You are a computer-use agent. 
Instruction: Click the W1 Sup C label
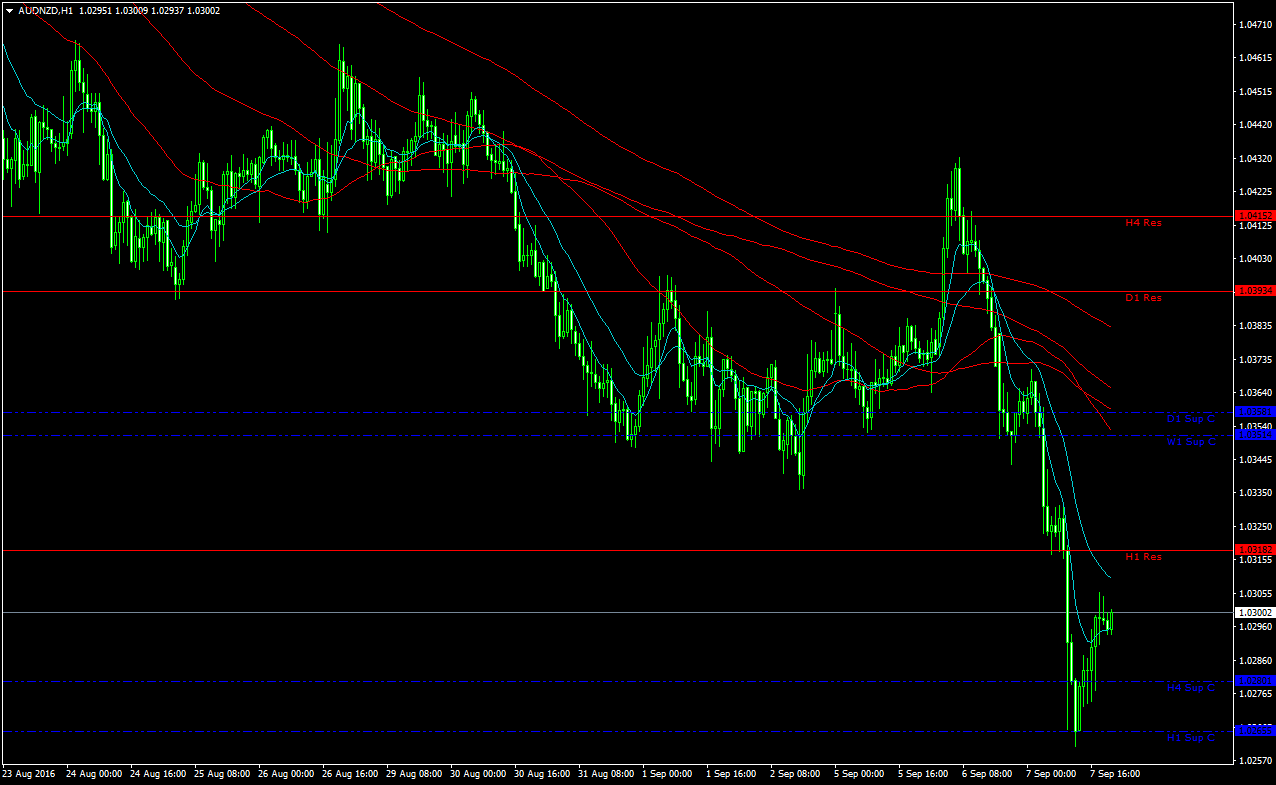1191,442
